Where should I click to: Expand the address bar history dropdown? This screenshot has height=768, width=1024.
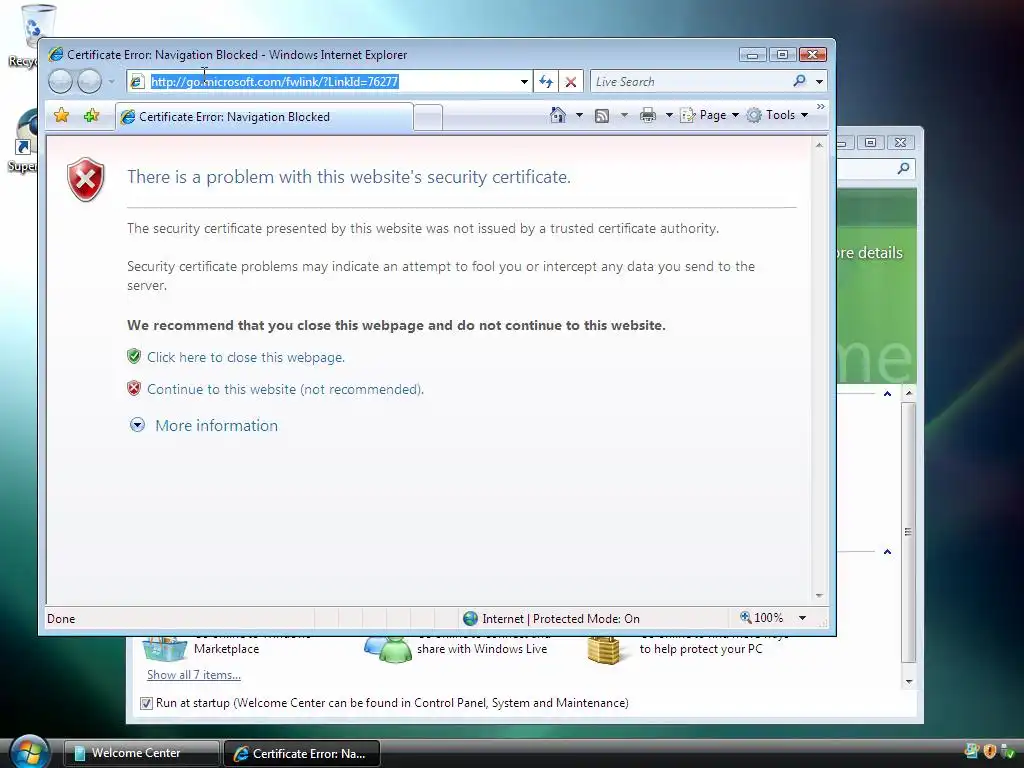[524, 82]
